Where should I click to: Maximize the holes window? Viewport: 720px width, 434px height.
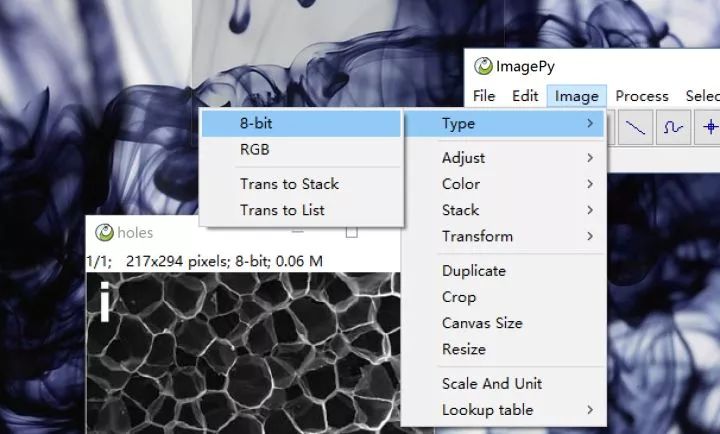(352, 232)
